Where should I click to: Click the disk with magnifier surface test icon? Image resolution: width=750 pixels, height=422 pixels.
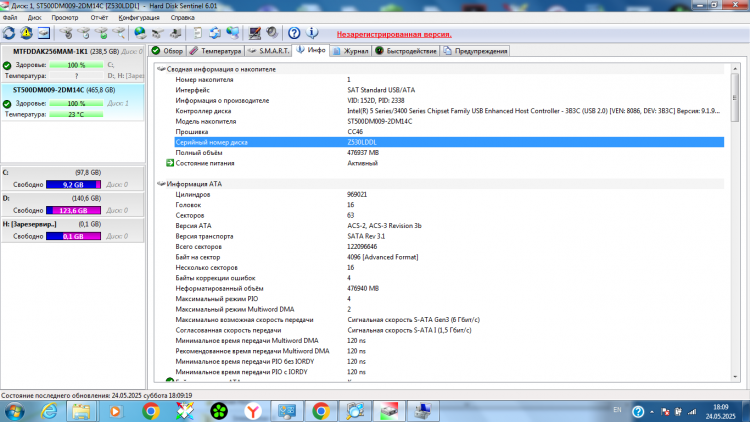coord(119,33)
